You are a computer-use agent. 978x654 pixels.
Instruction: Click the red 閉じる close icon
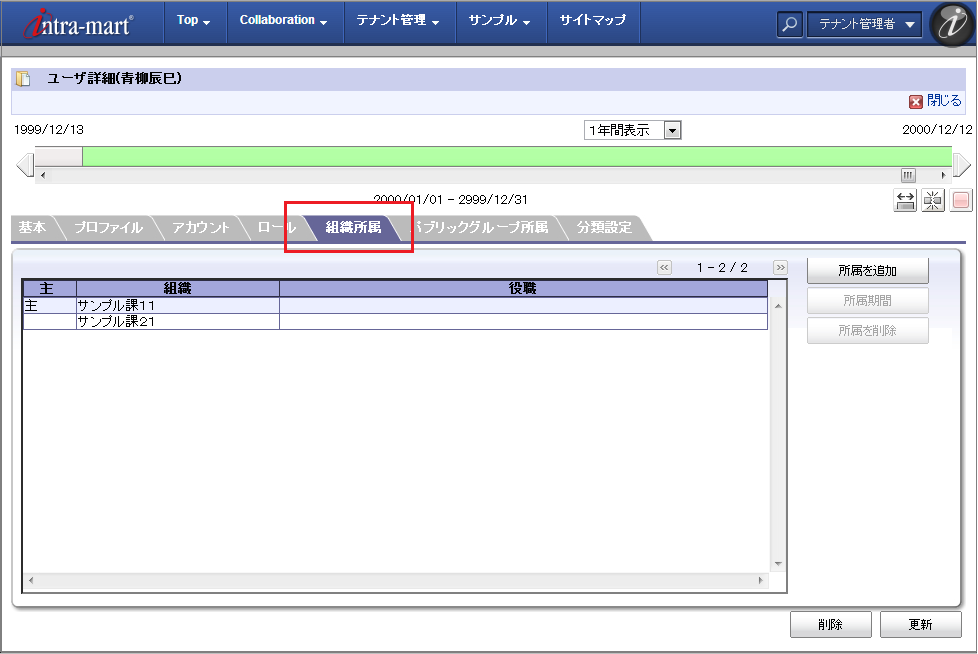point(915,101)
